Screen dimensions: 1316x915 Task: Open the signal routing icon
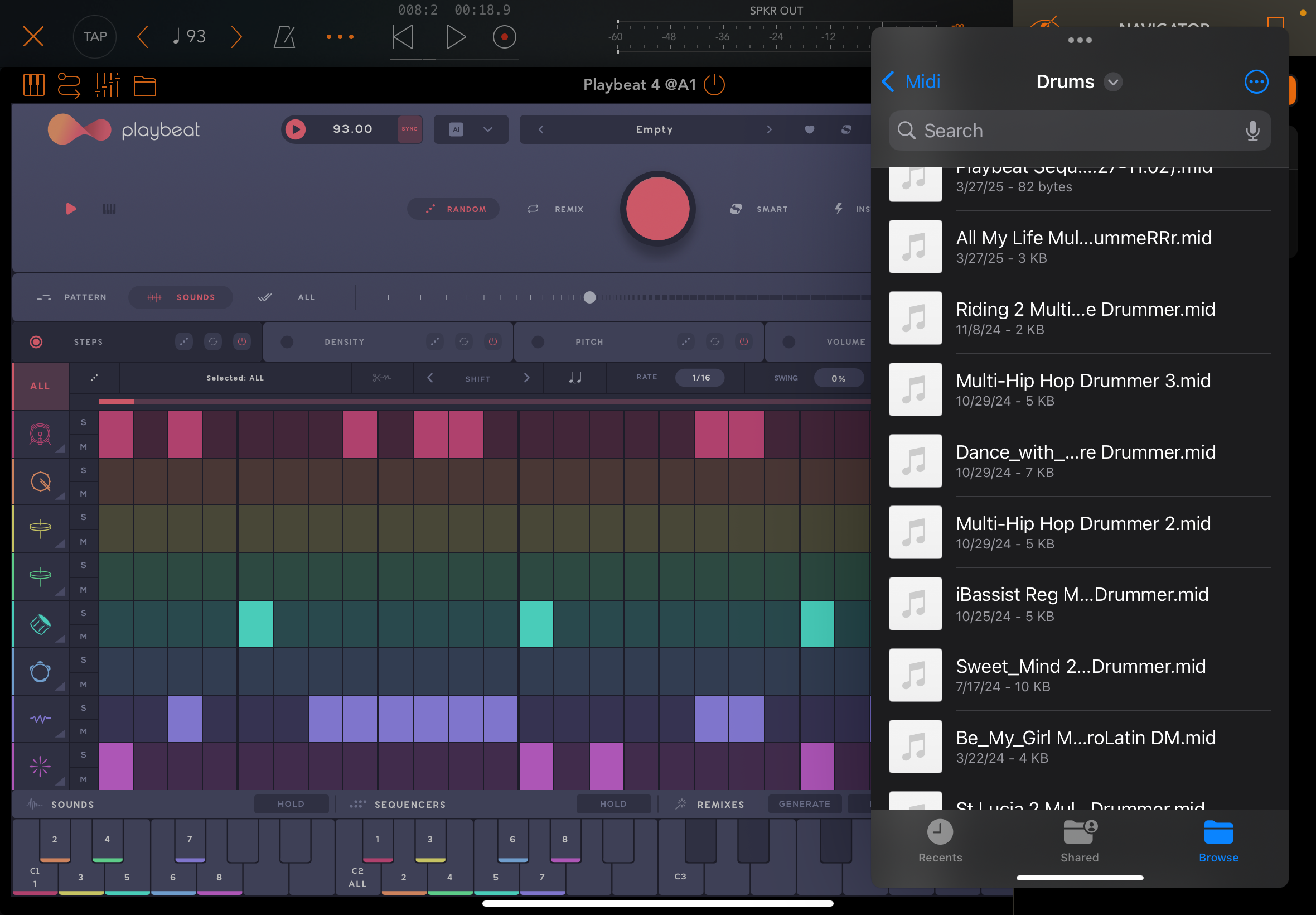point(69,85)
